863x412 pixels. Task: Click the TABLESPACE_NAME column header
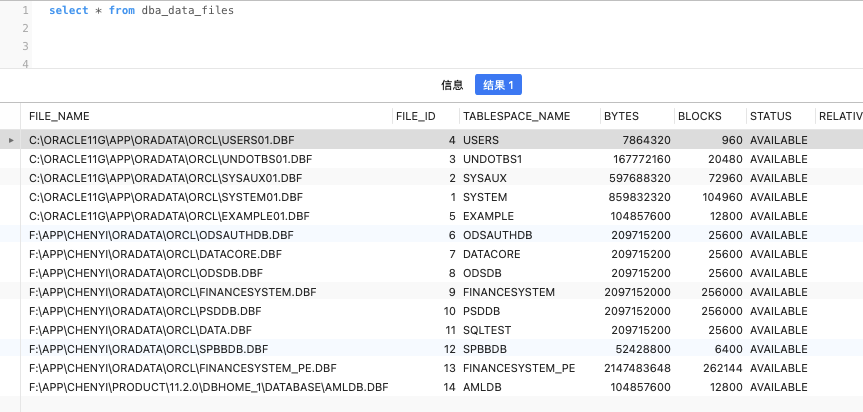[516, 116]
